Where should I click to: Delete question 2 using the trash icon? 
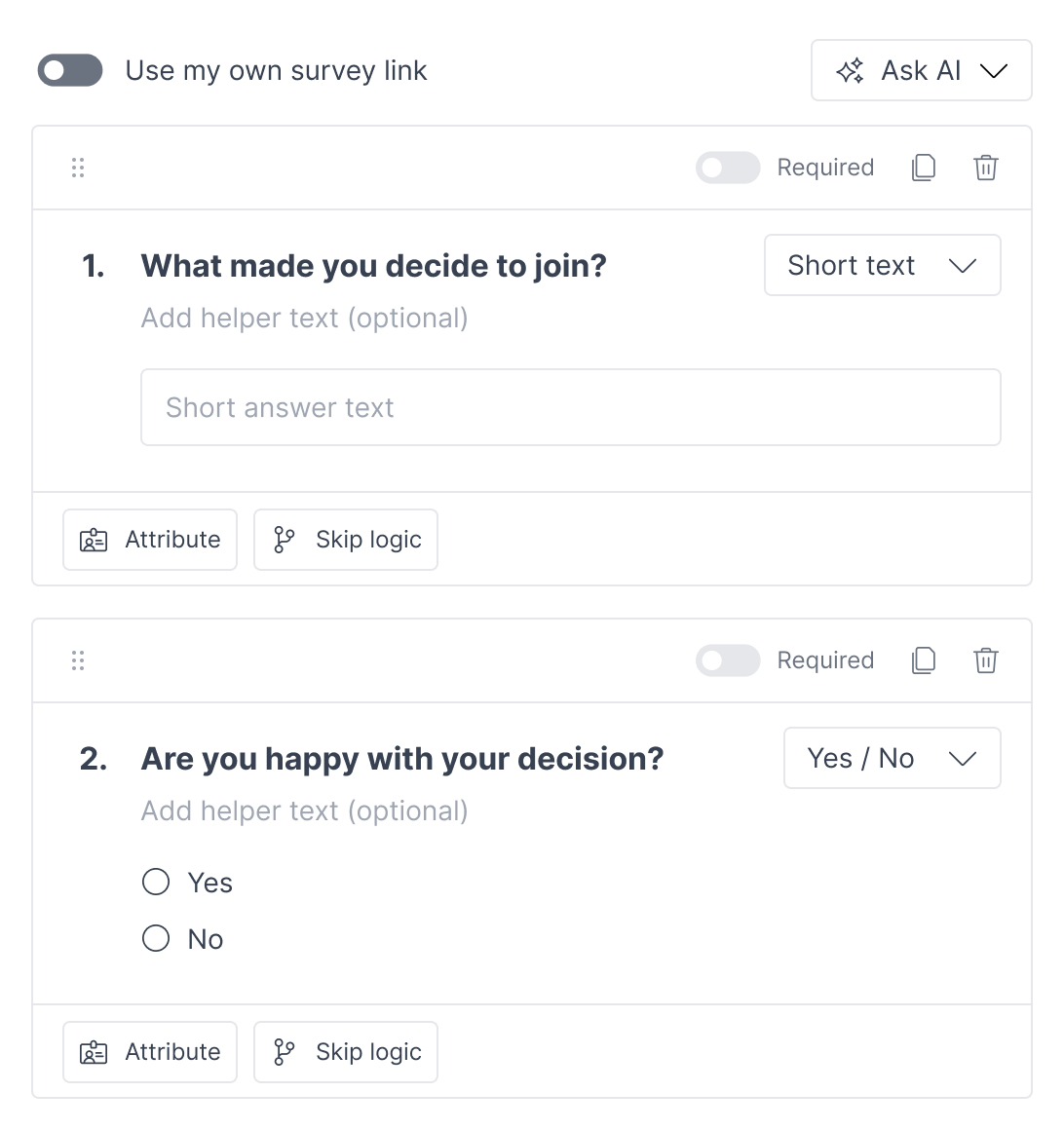tap(985, 659)
